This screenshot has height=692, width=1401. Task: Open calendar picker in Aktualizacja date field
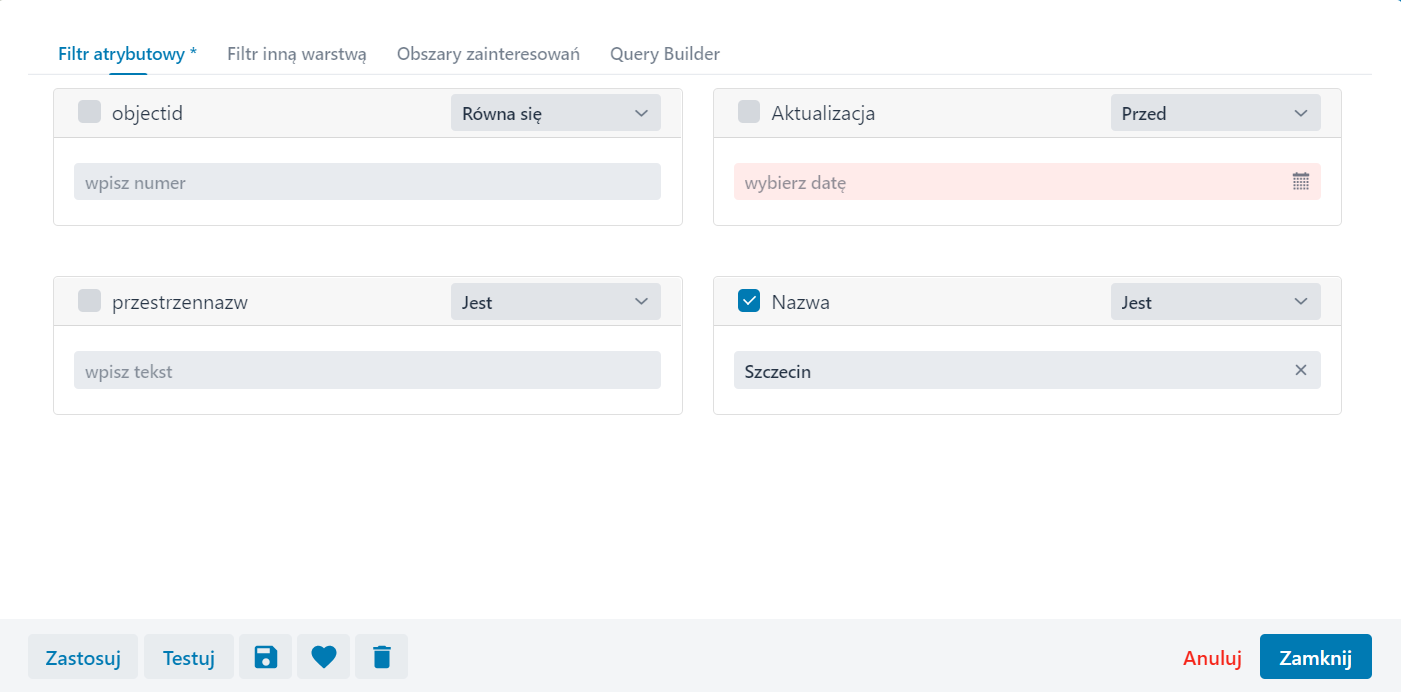(1300, 182)
